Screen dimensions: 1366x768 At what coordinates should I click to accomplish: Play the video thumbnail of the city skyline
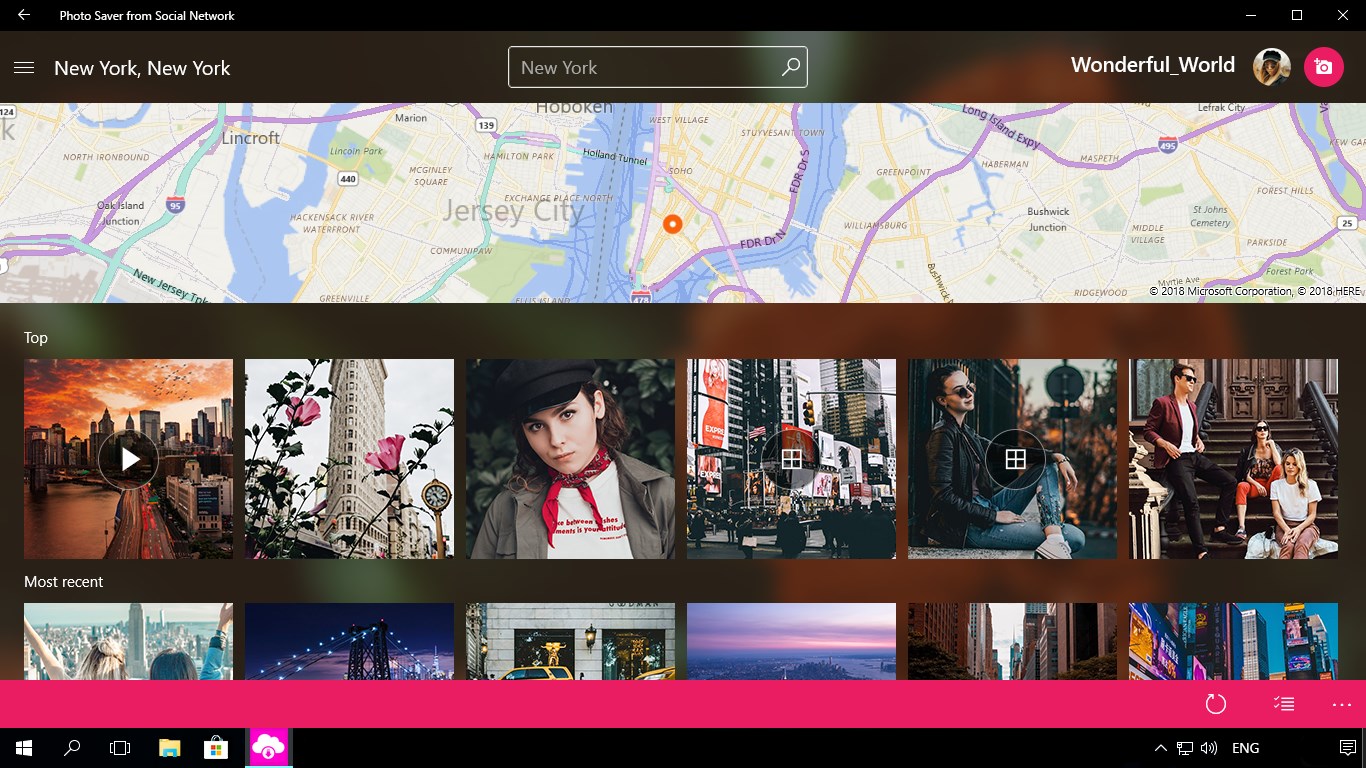coord(128,459)
